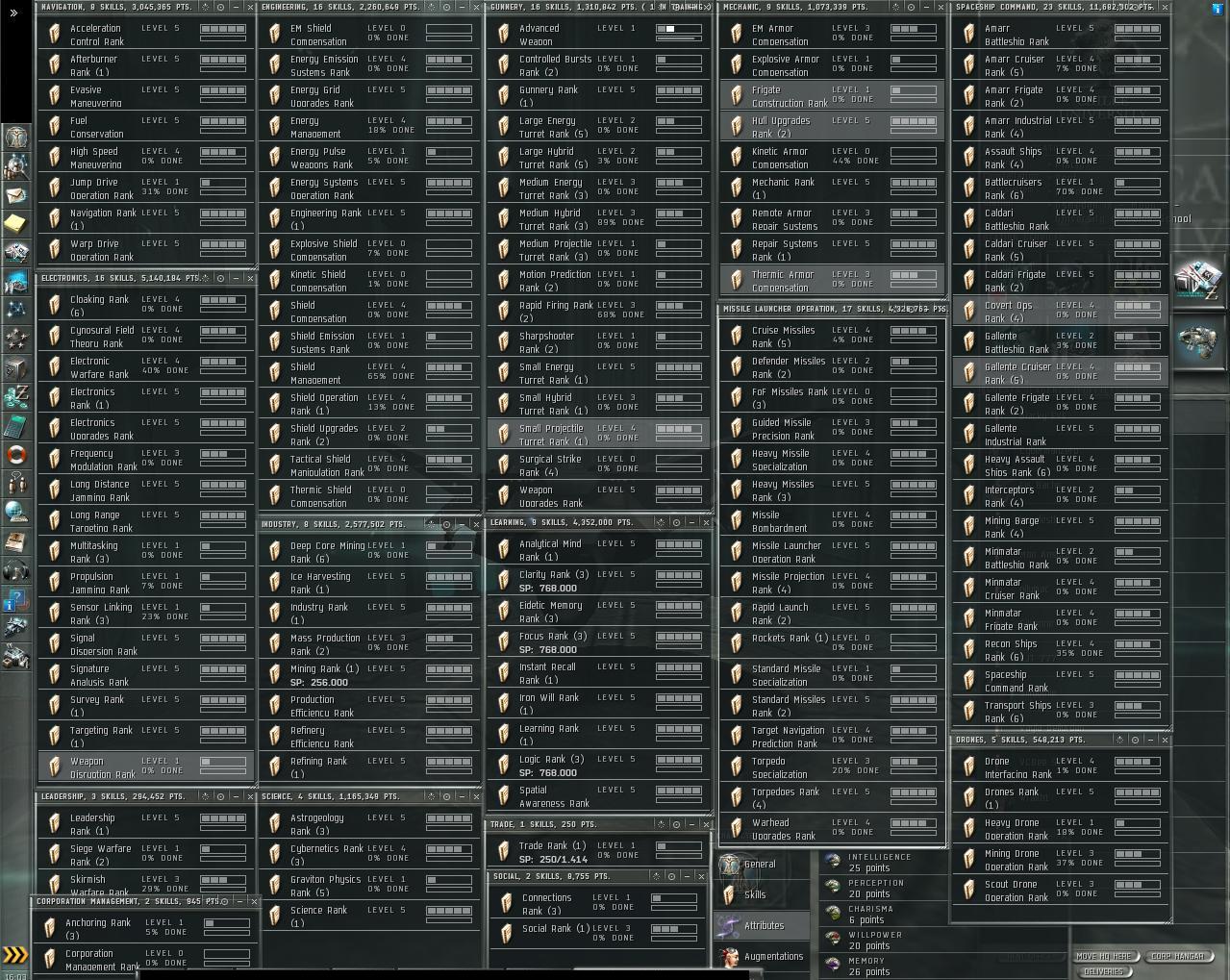
Task: Click the Memory attribute brain icon
Action: (834, 965)
